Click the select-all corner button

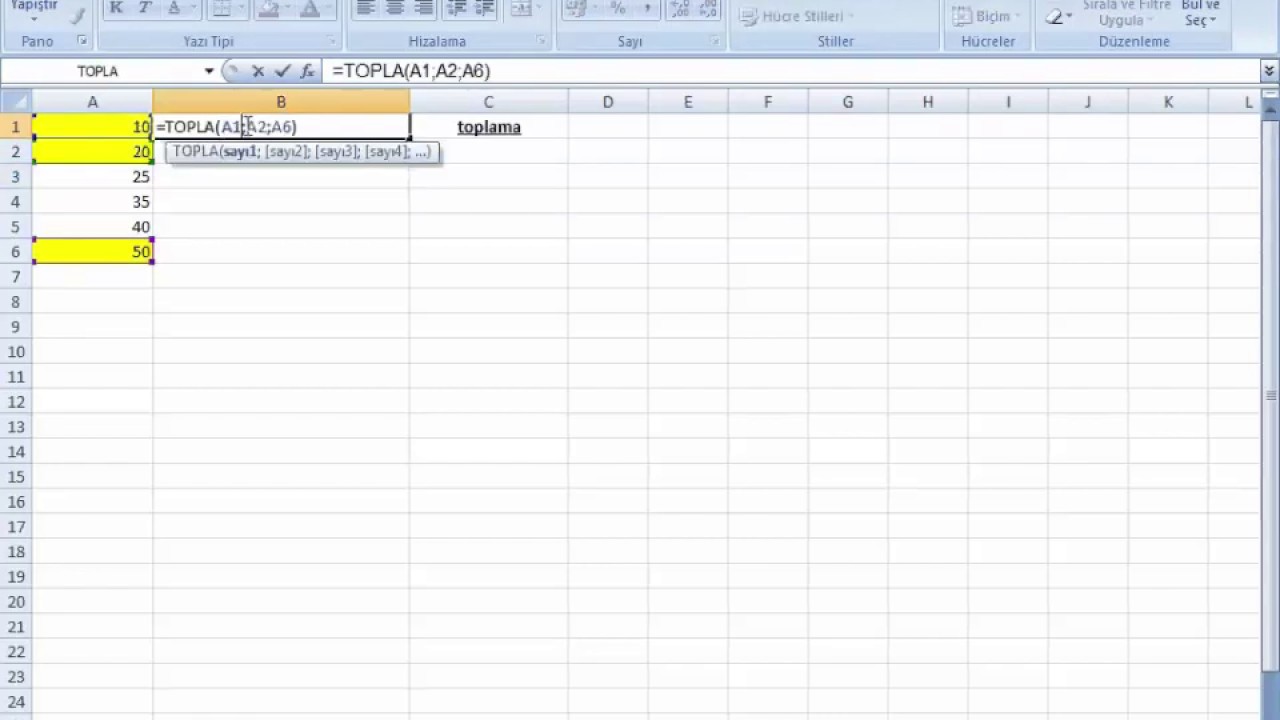pyautogui.click(x=16, y=102)
